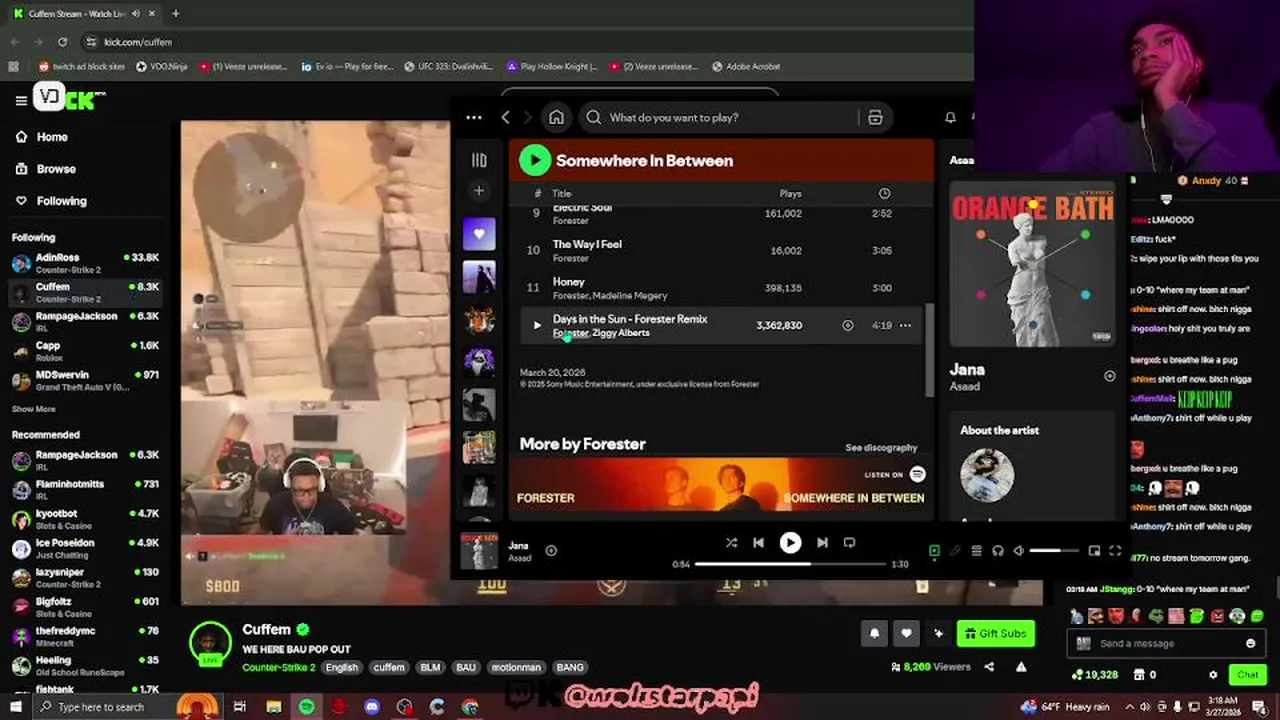Click Spotify home icon
Viewport: 1280px width, 720px height.
pyautogui.click(x=556, y=117)
